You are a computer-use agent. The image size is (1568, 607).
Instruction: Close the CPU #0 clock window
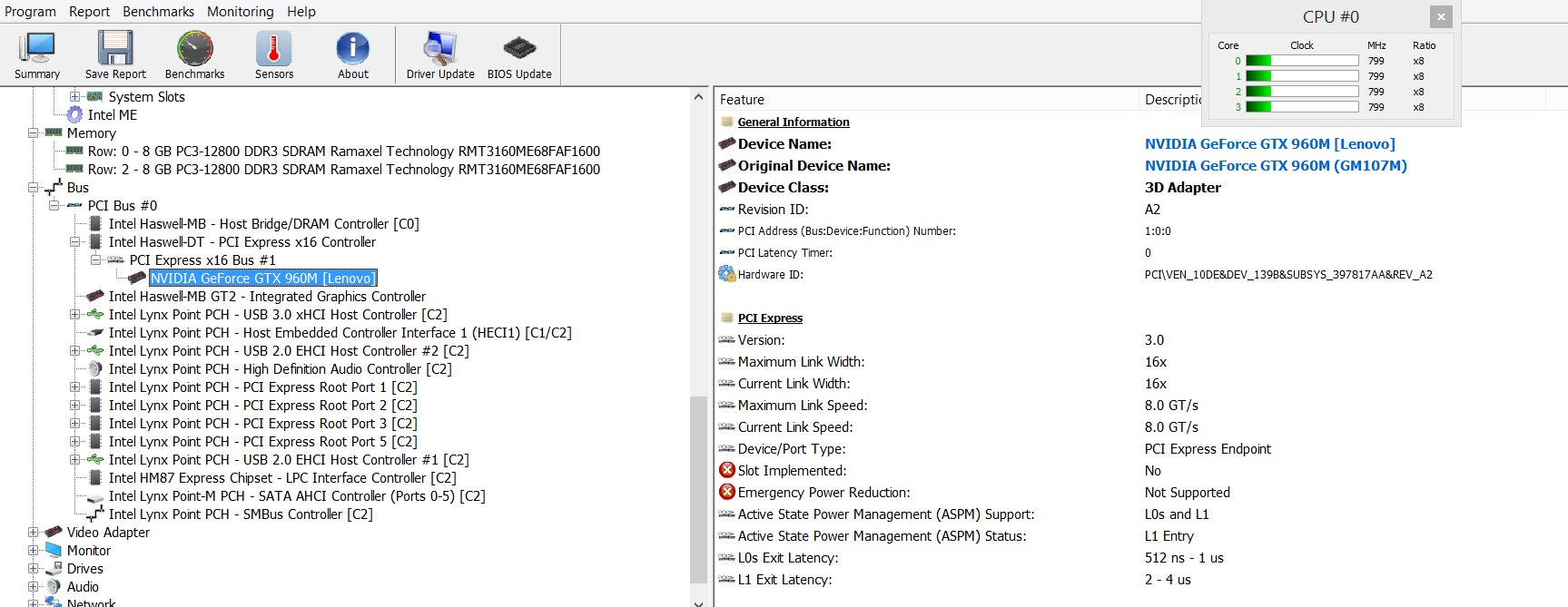click(x=1441, y=16)
